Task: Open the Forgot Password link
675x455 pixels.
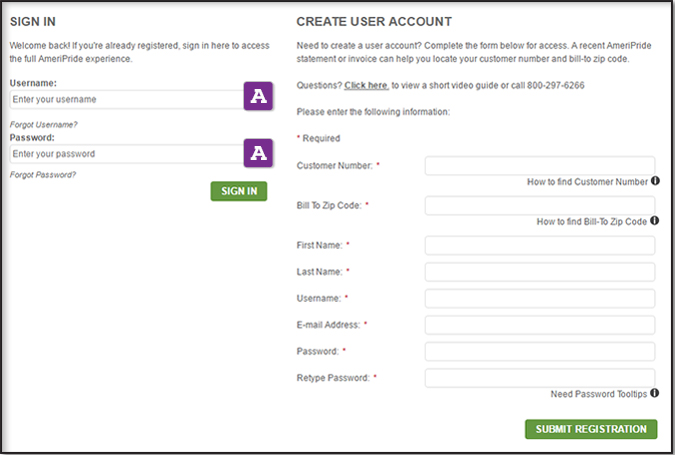Action: coord(43,174)
